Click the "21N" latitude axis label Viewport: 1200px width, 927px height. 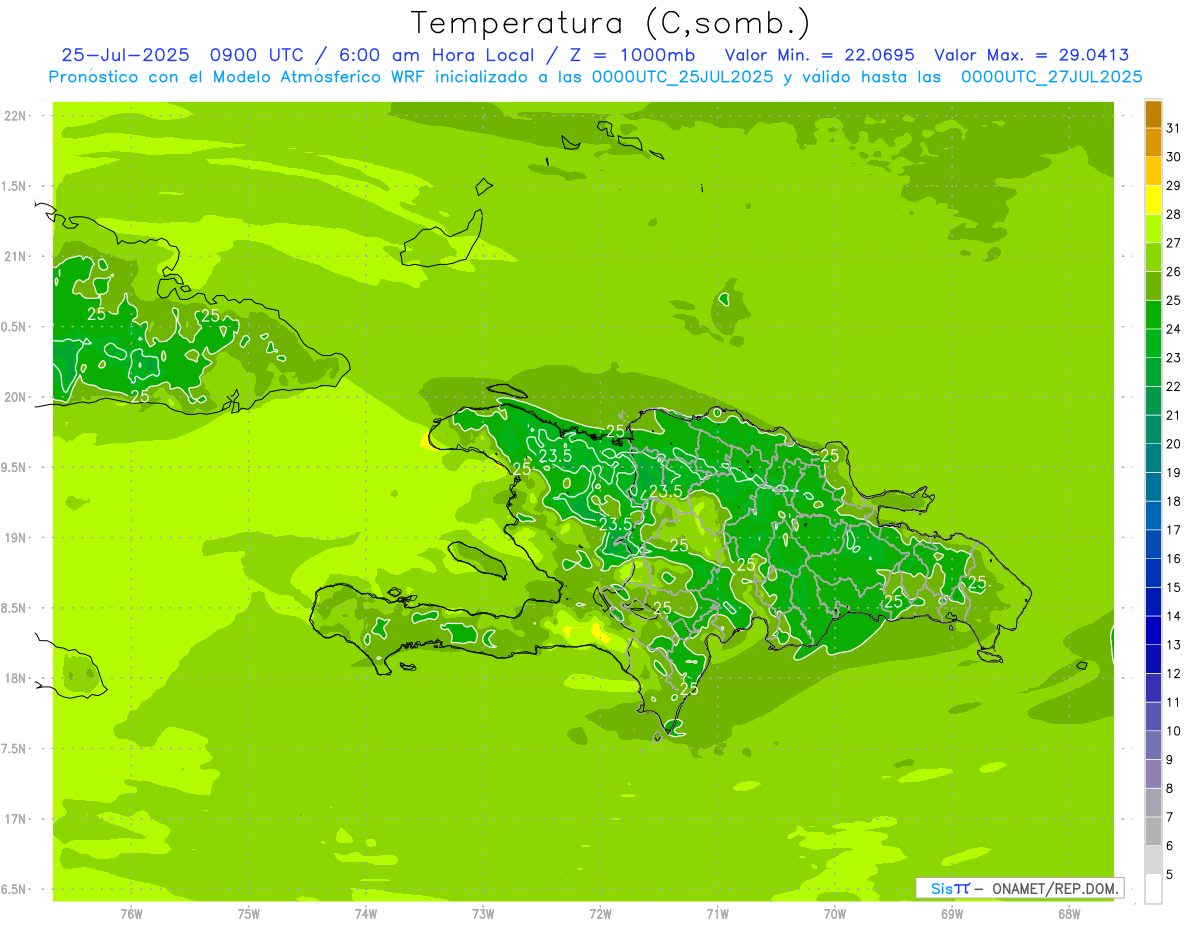[14, 256]
